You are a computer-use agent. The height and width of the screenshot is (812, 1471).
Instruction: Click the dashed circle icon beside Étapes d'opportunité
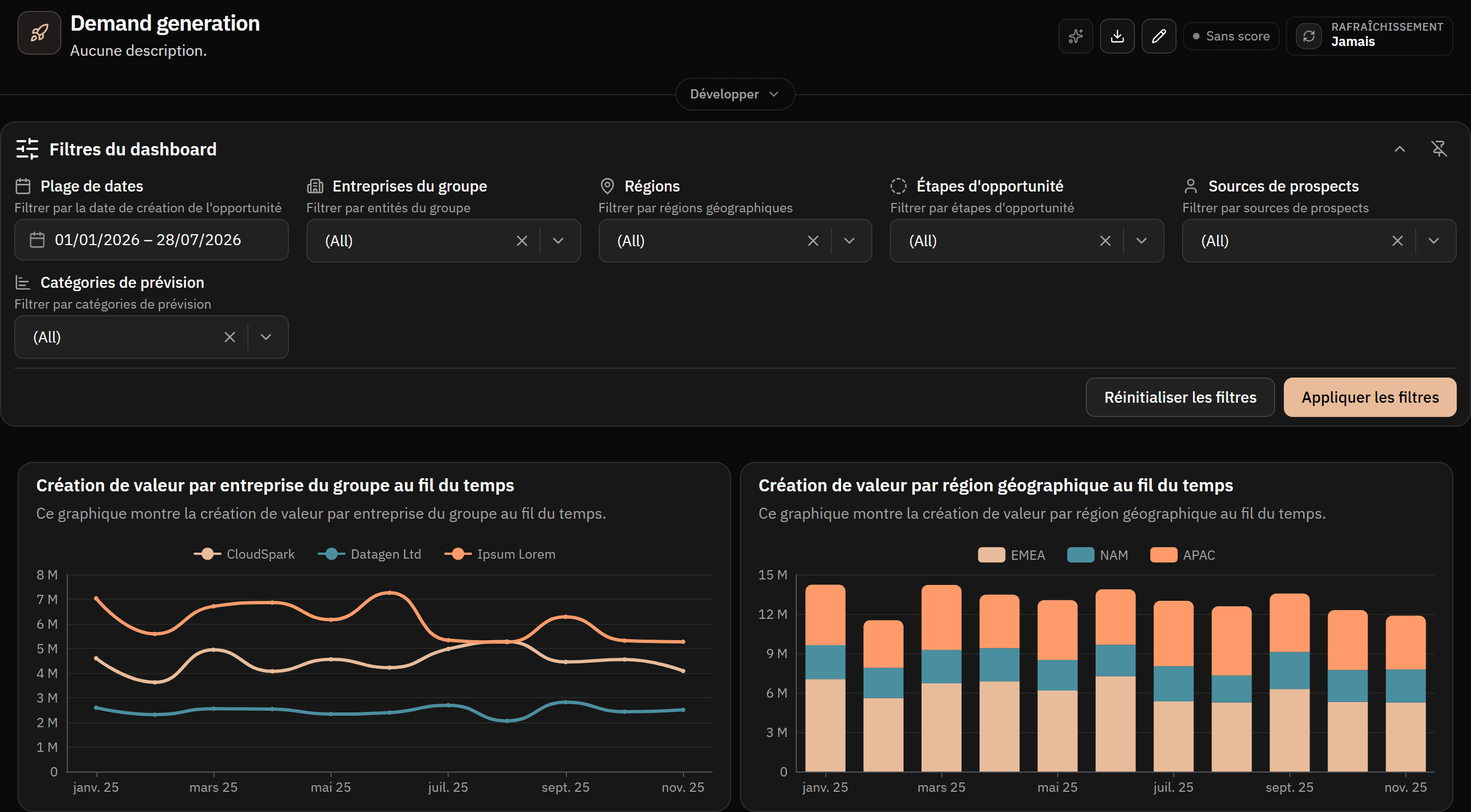pyautogui.click(x=898, y=186)
